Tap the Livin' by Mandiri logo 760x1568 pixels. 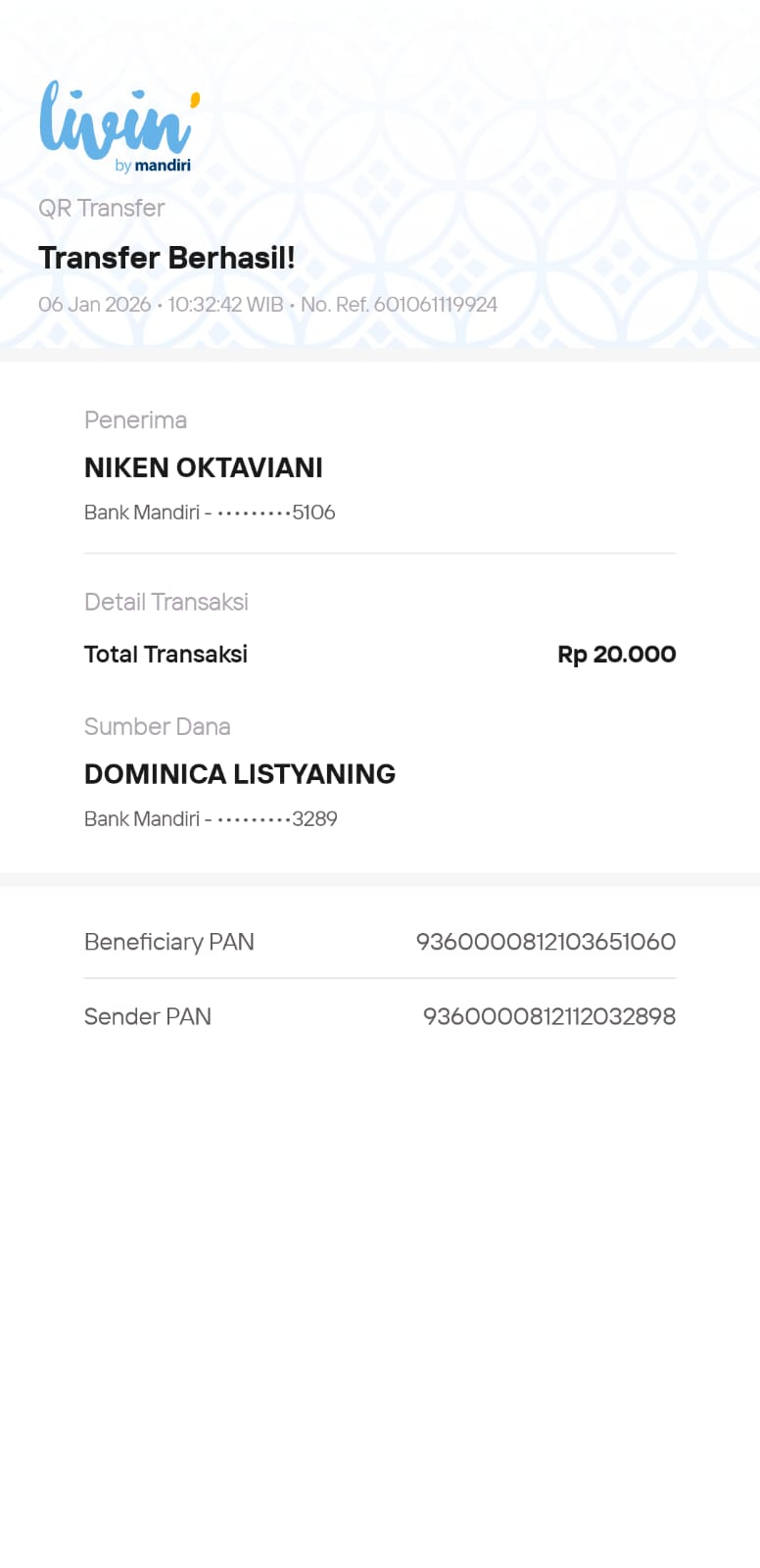click(118, 121)
